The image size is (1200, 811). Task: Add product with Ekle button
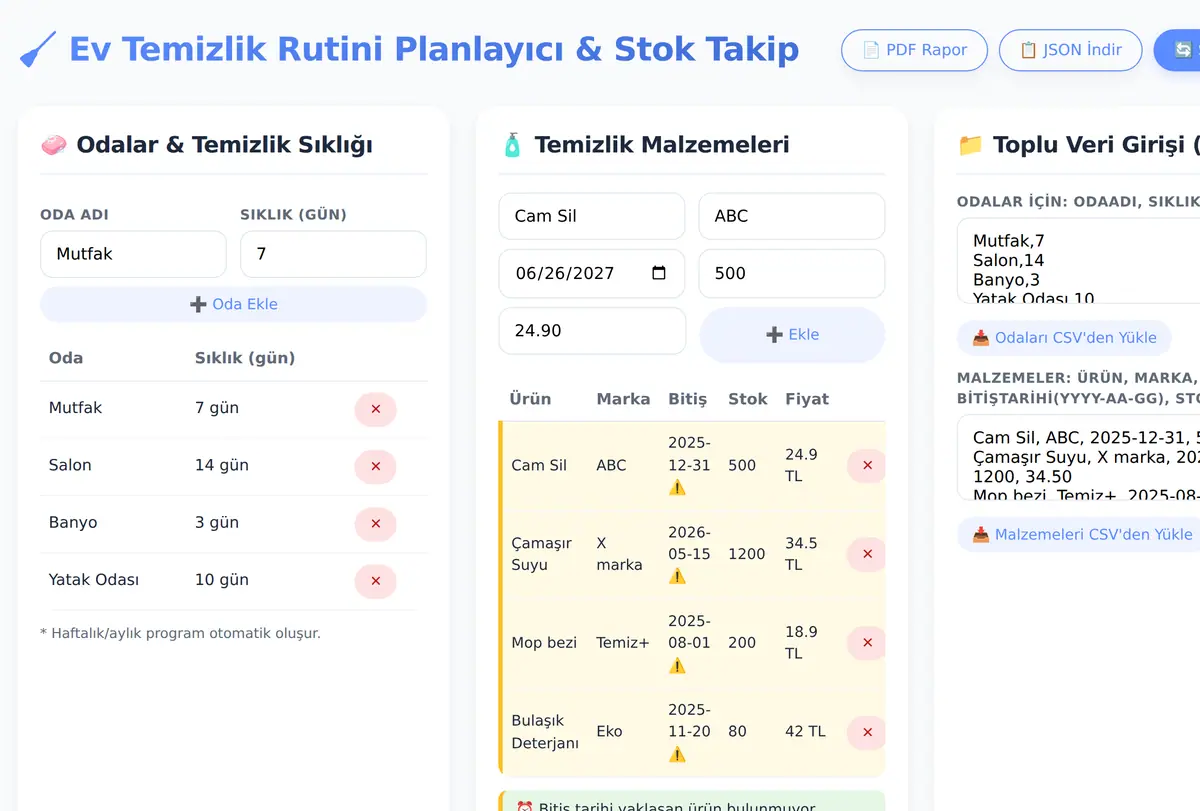(792, 335)
